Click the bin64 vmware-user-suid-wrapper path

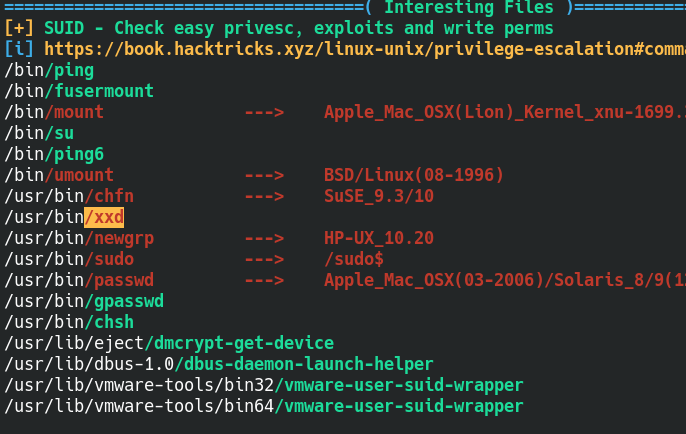point(264,406)
